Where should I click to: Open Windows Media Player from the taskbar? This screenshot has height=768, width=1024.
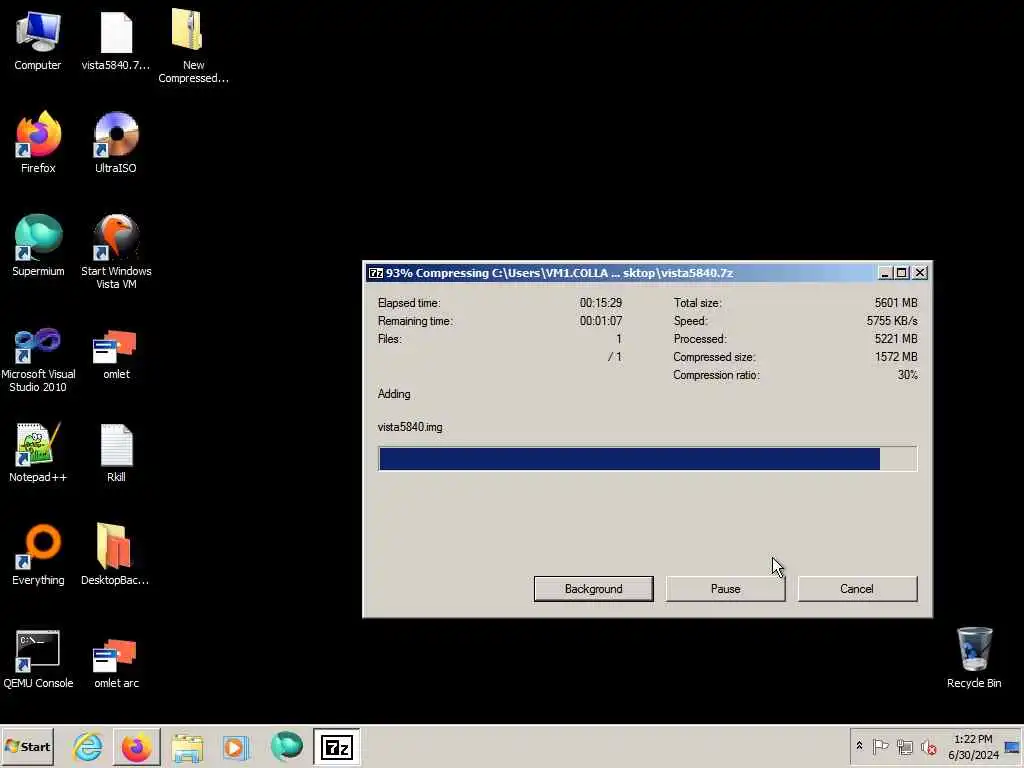click(x=236, y=746)
